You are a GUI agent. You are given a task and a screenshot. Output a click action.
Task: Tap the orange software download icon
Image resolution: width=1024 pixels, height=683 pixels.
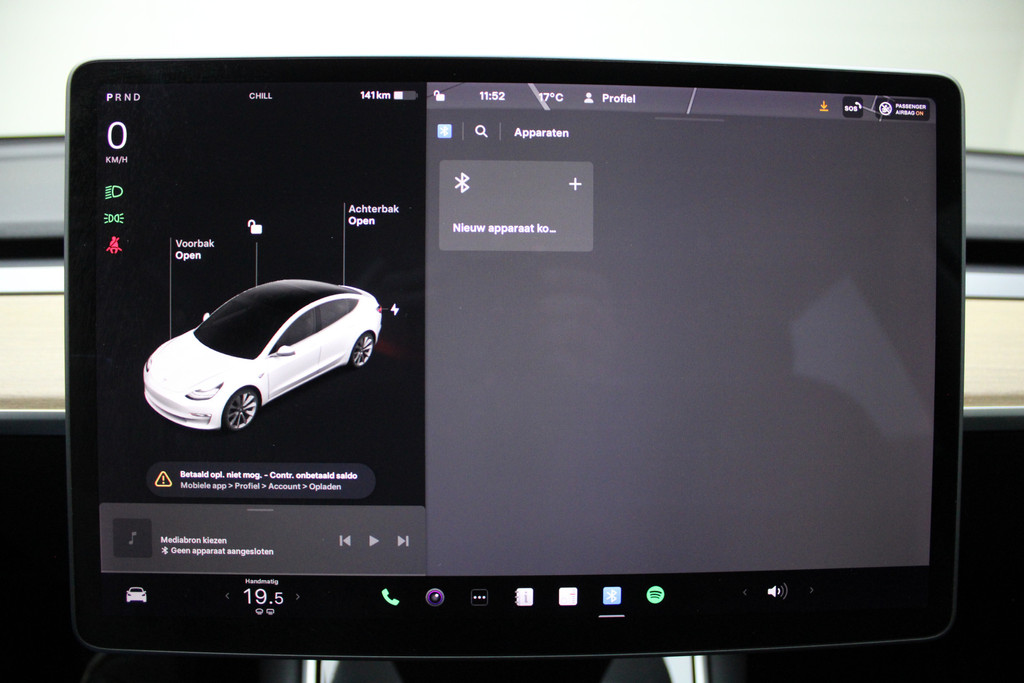point(824,106)
